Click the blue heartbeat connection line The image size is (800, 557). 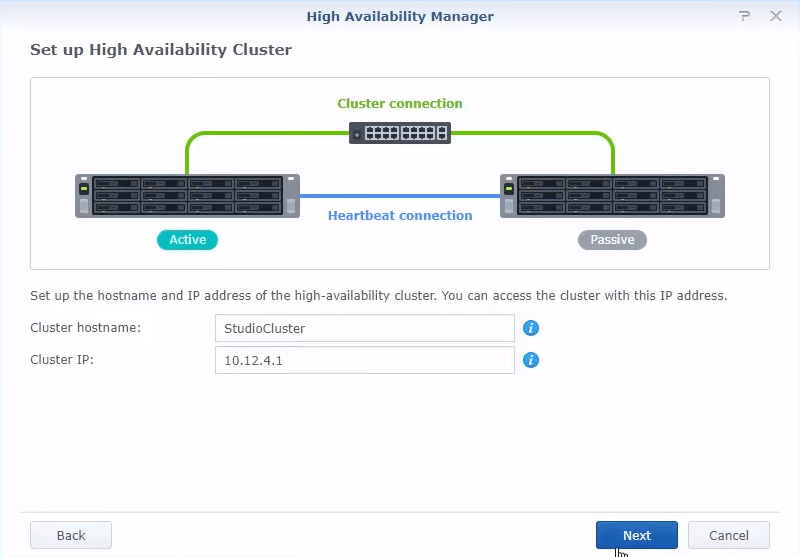400,196
